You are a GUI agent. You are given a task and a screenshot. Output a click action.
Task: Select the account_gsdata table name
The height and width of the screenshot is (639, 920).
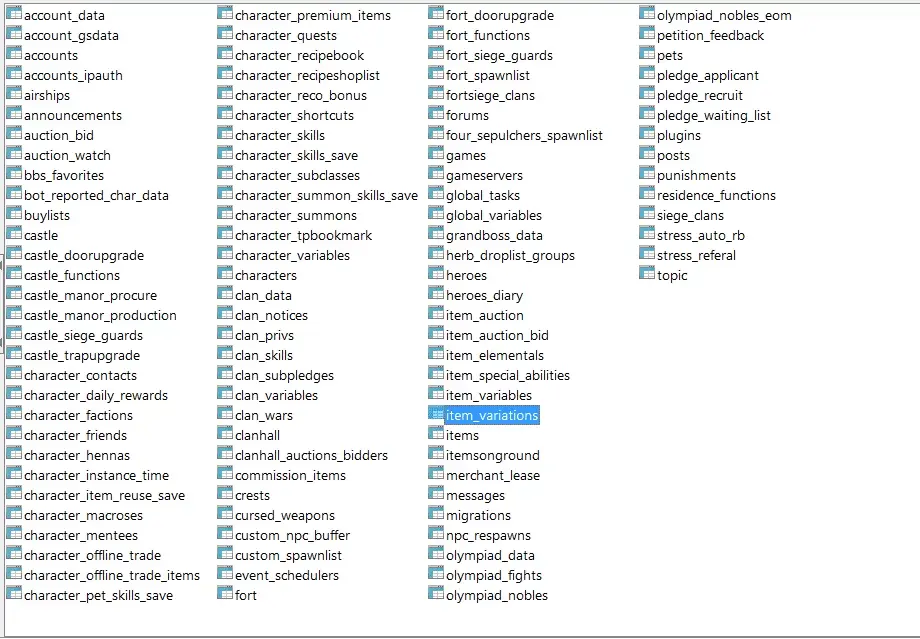pyautogui.click(x=71, y=36)
